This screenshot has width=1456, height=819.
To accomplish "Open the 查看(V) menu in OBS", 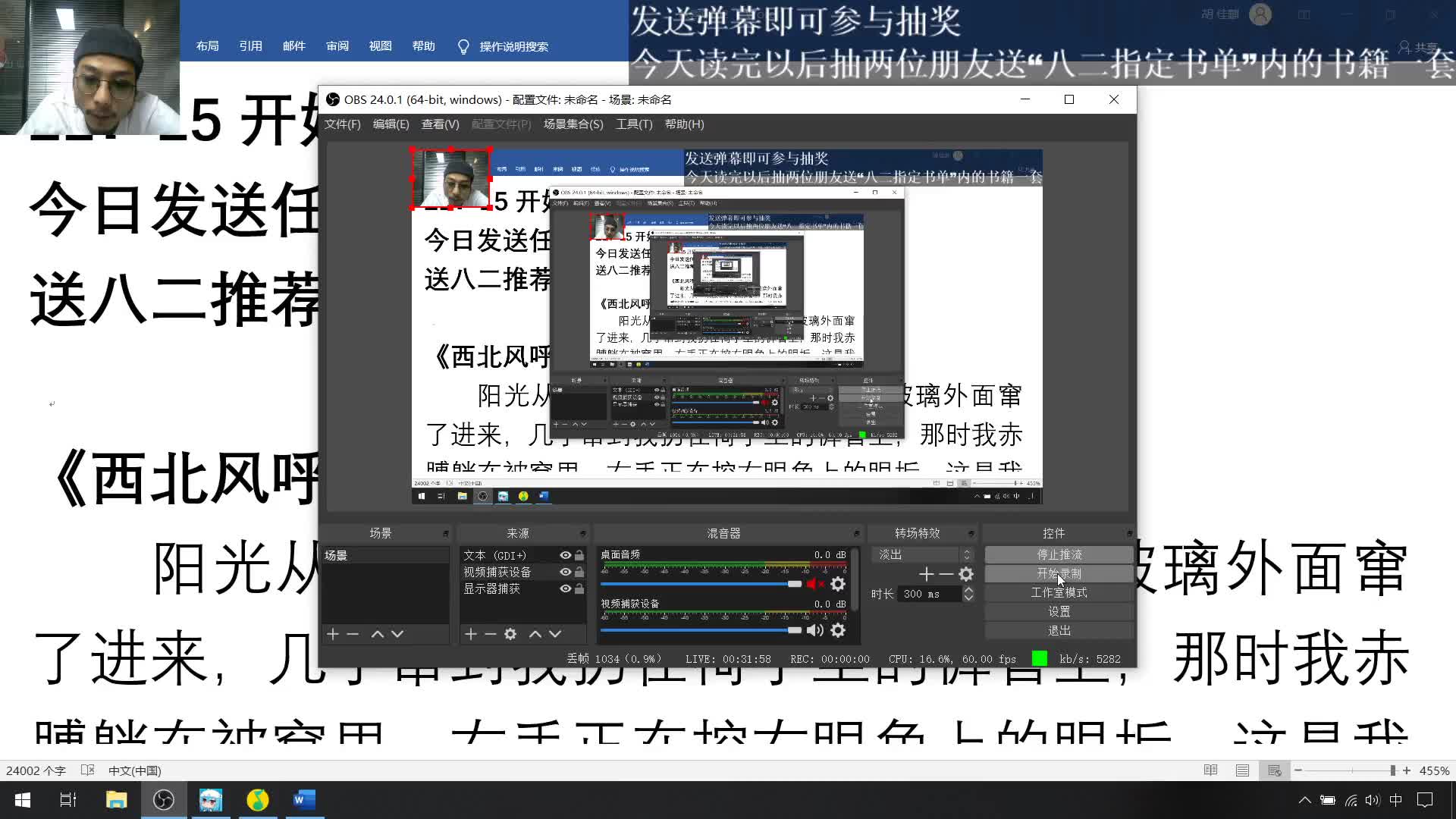I will (x=441, y=124).
